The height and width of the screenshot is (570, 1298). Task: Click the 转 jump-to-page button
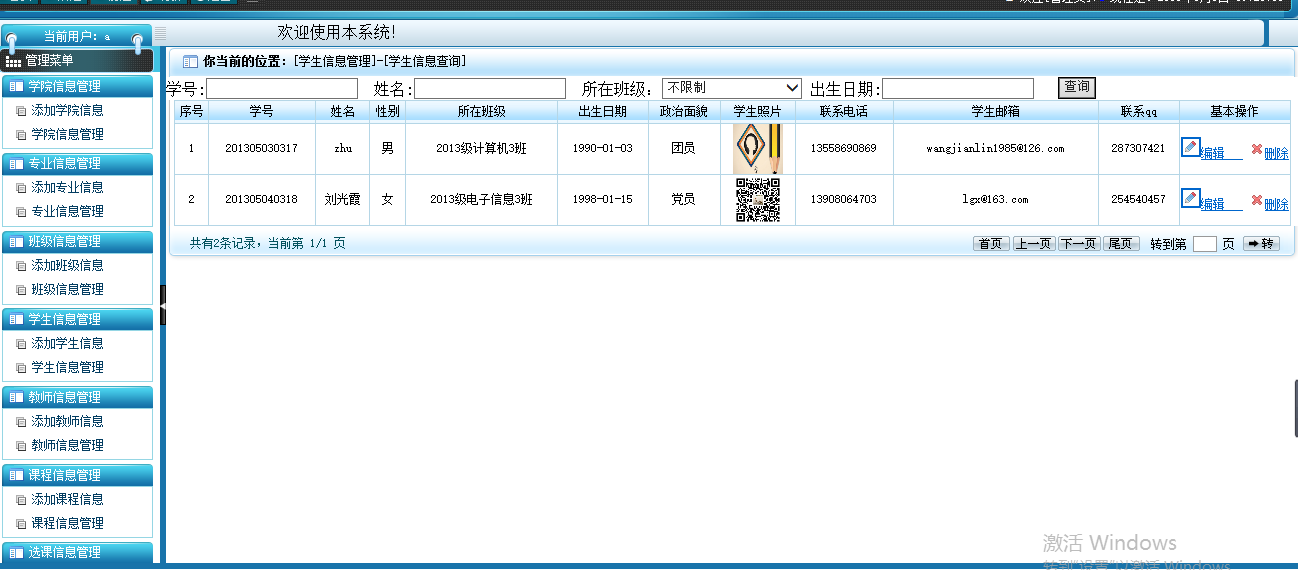tap(1261, 244)
